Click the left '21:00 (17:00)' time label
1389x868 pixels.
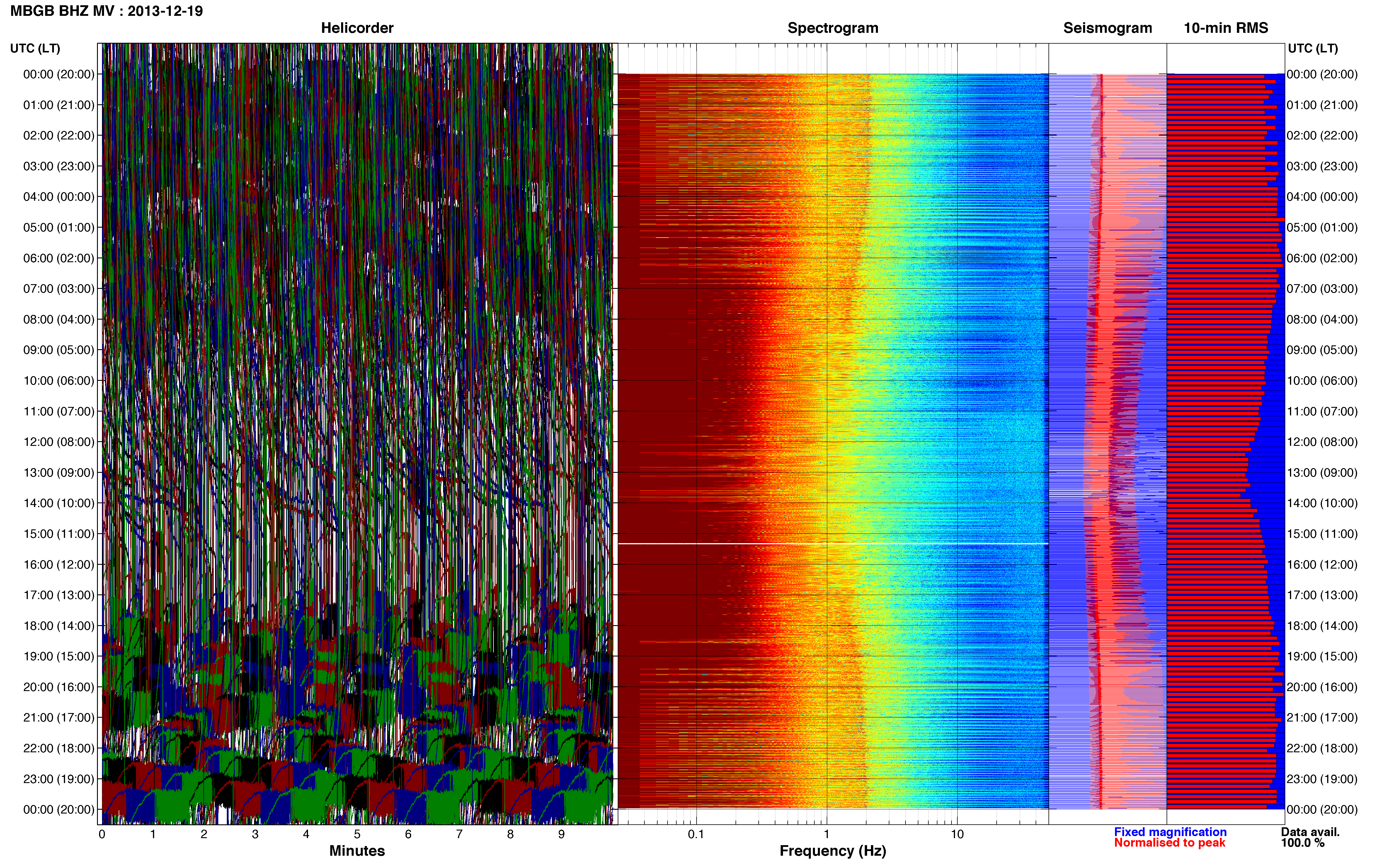(x=59, y=718)
